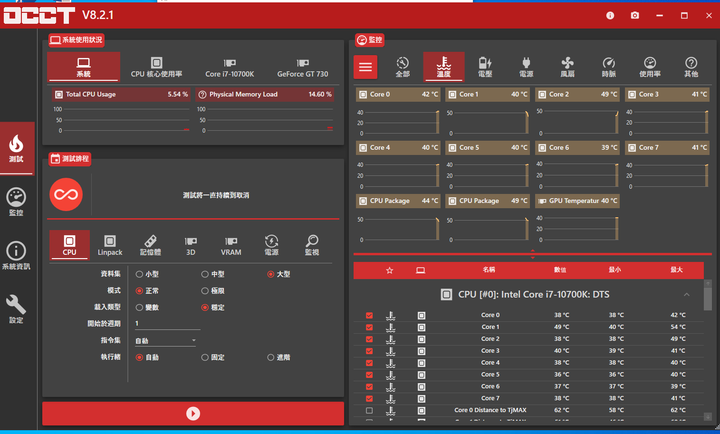Select the Temperature sensors tab
The image size is (720, 434).
click(444, 67)
